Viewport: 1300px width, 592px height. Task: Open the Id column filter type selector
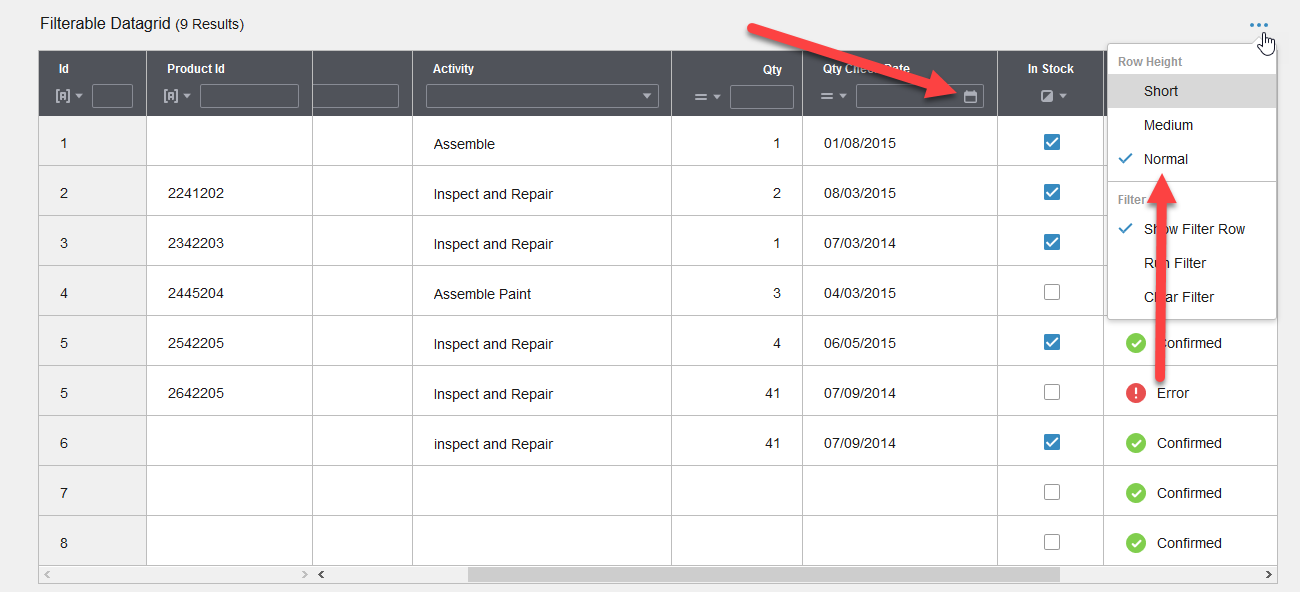[x=69, y=96]
